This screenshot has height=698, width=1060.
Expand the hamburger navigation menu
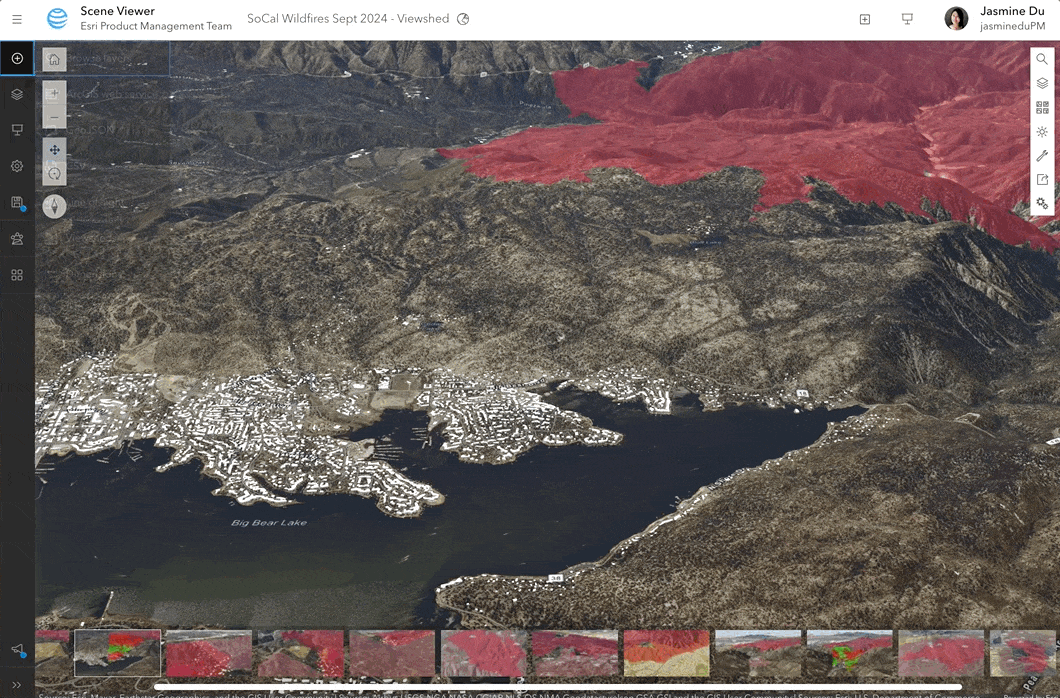pyautogui.click(x=16, y=18)
